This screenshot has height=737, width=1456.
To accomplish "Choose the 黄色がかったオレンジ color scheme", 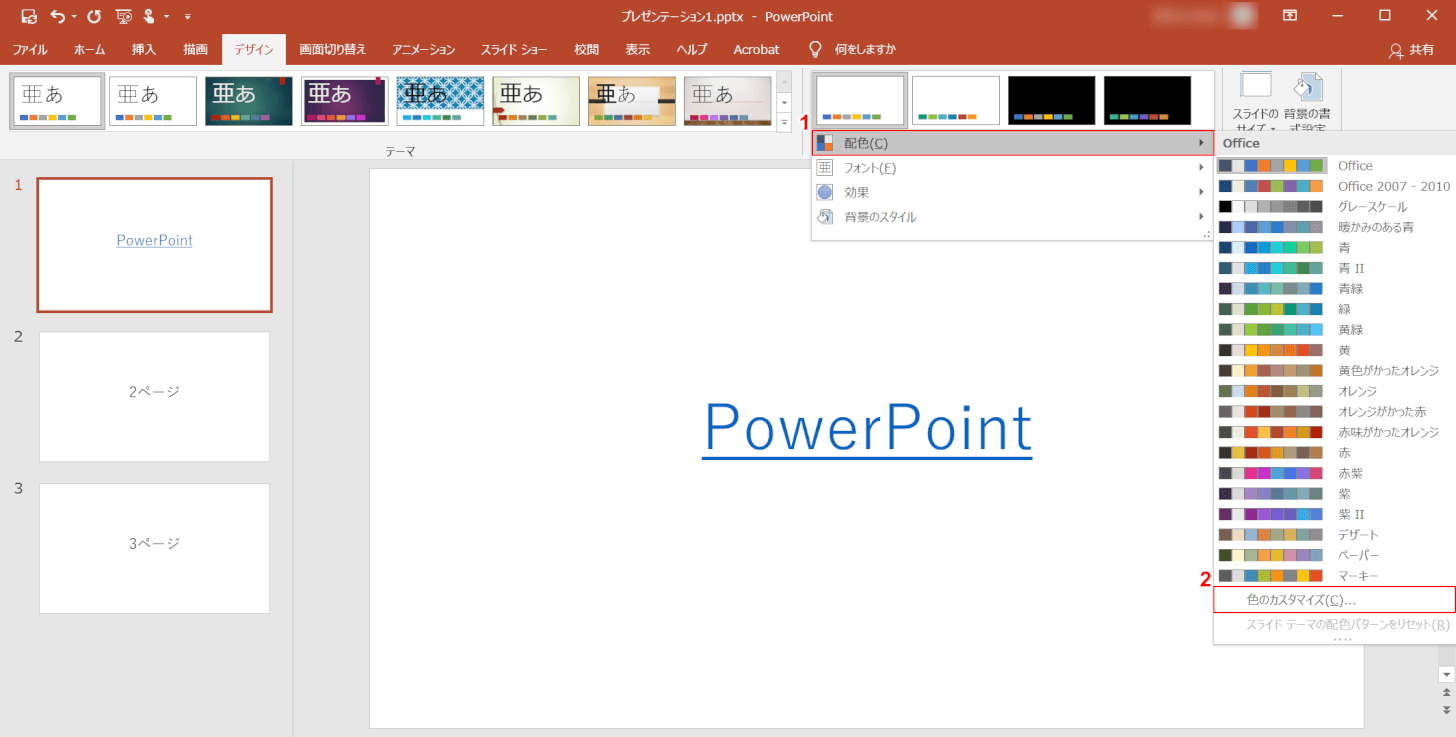I will click(x=1334, y=371).
